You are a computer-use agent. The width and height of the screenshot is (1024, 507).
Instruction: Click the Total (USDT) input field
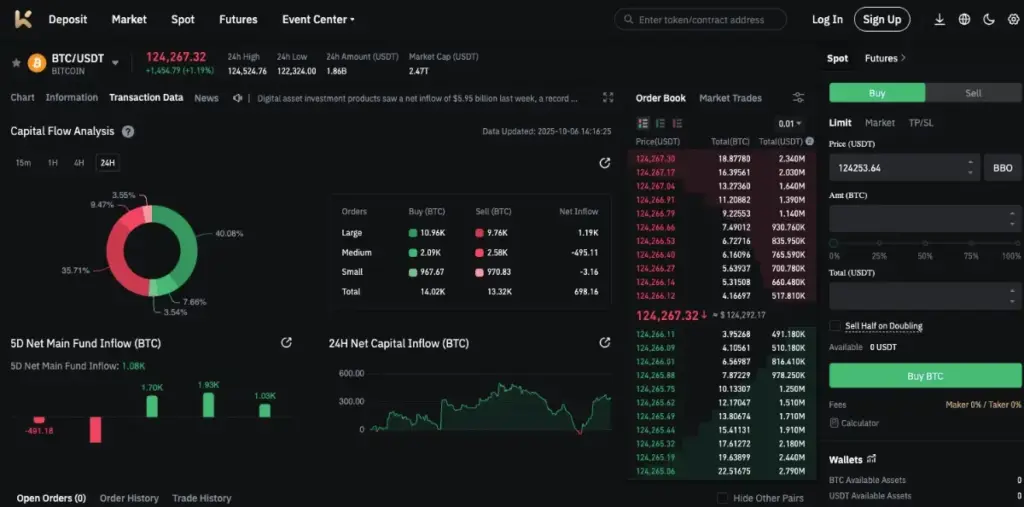point(925,296)
